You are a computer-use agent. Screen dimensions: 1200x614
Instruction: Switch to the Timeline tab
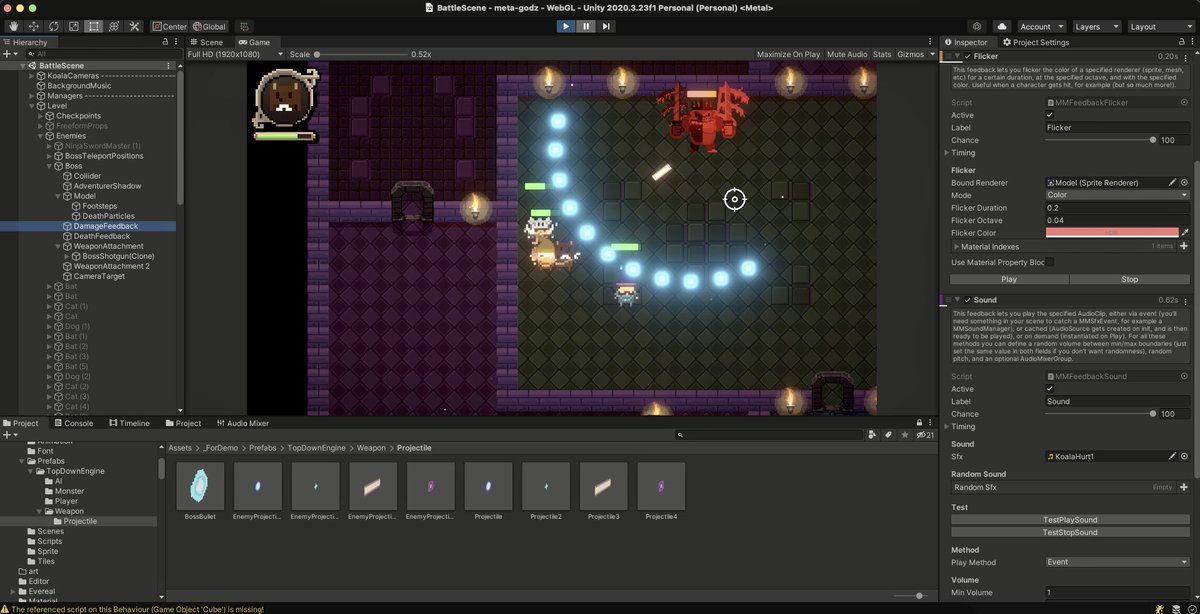click(129, 423)
